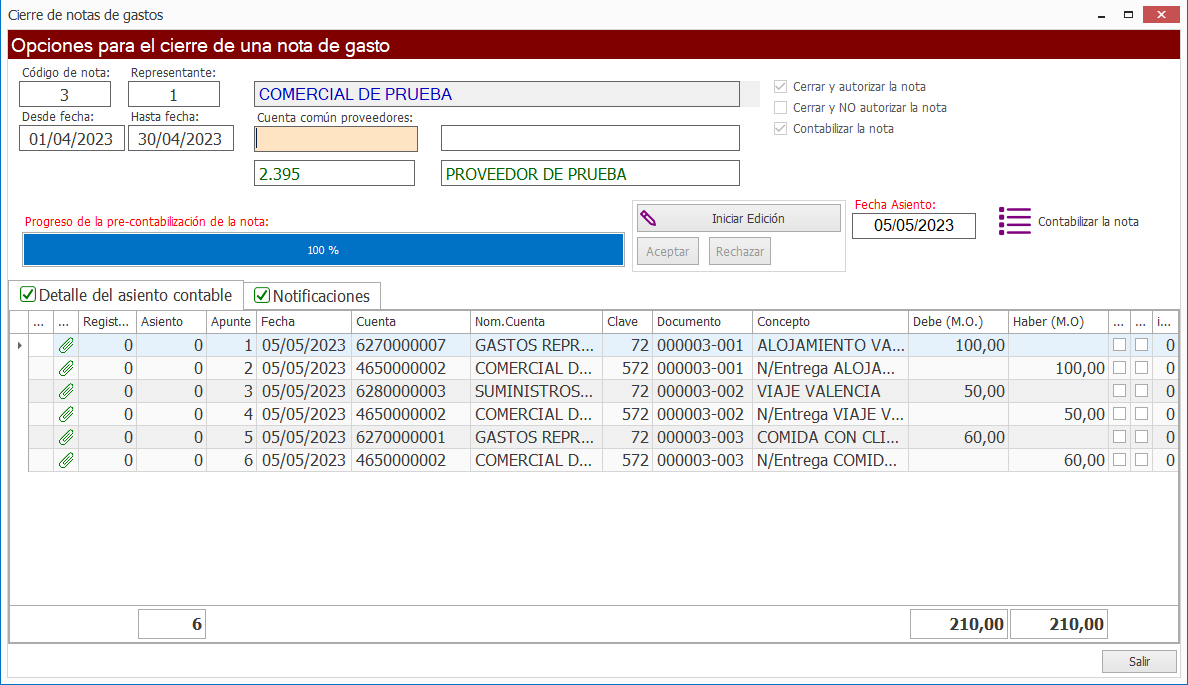Focus the Cuenta común proveedores input field
The image size is (1188, 685).
point(336,139)
